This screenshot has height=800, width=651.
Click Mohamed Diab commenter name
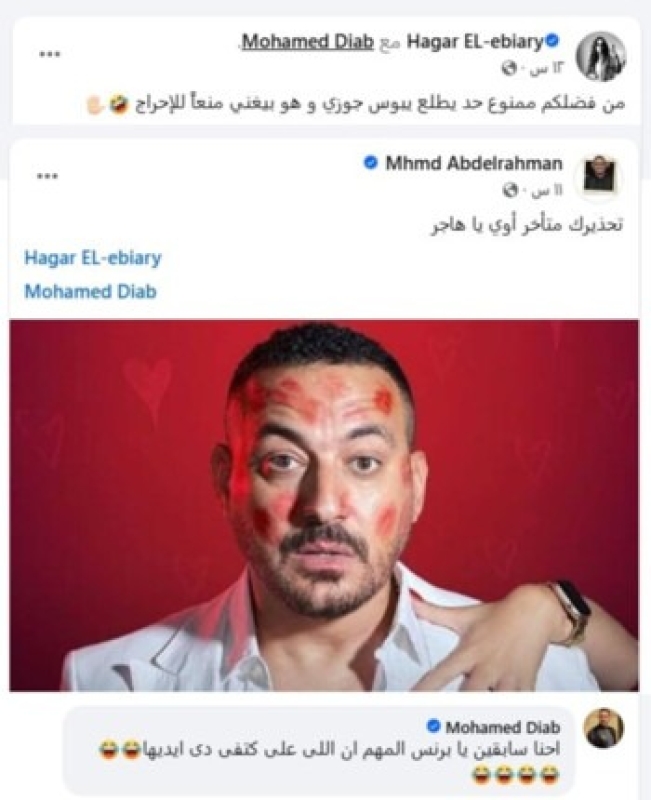click(503, 727)
